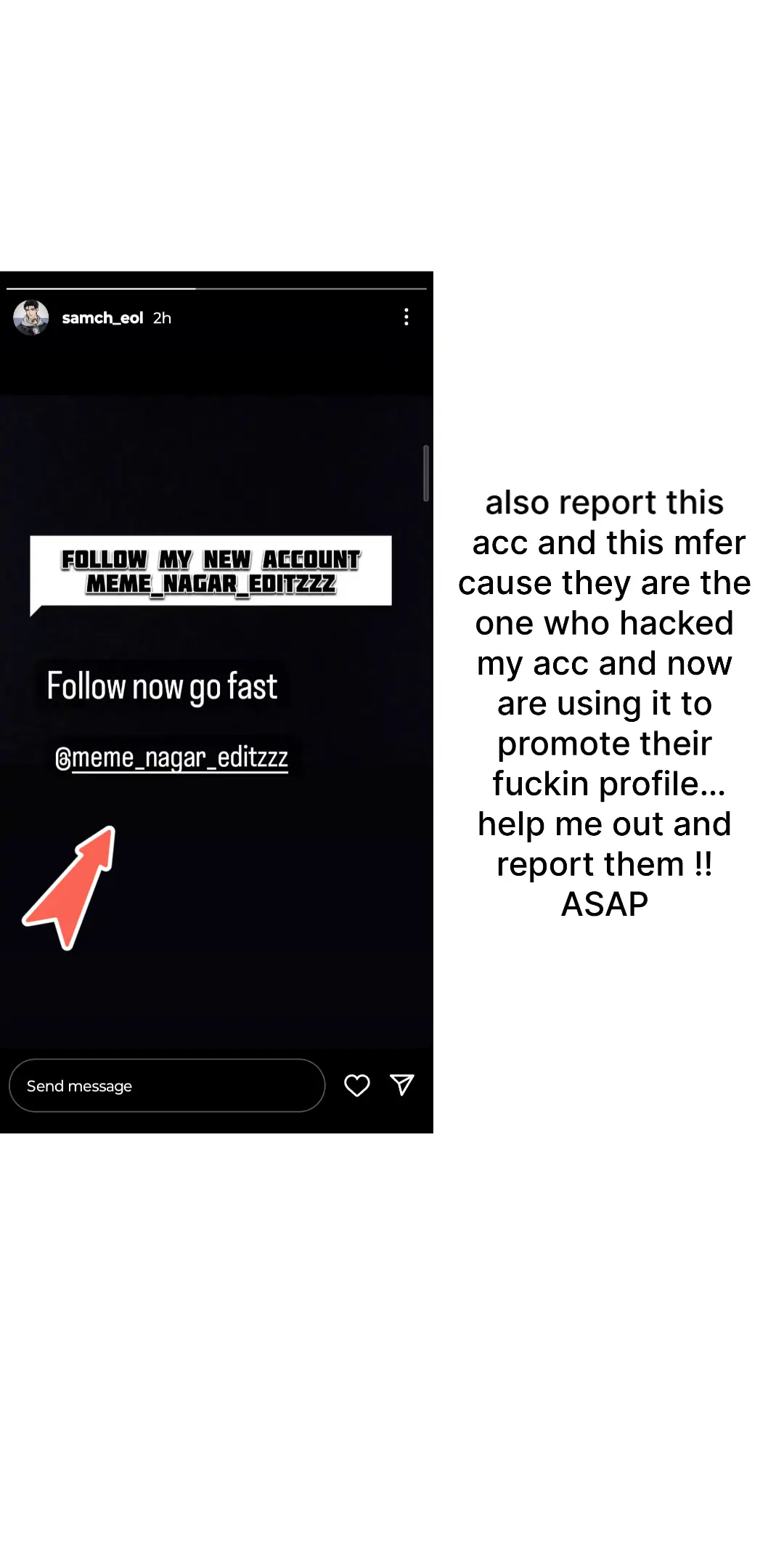
Task: Click the filled part of story progress bar
Action: point(101,288)
